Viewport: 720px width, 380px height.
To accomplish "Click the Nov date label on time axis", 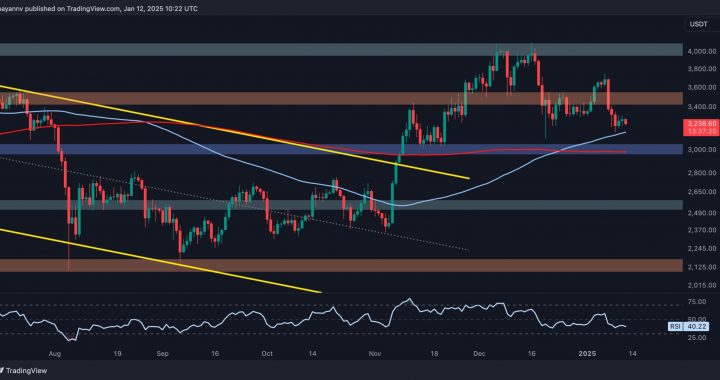I will [376, 354].
